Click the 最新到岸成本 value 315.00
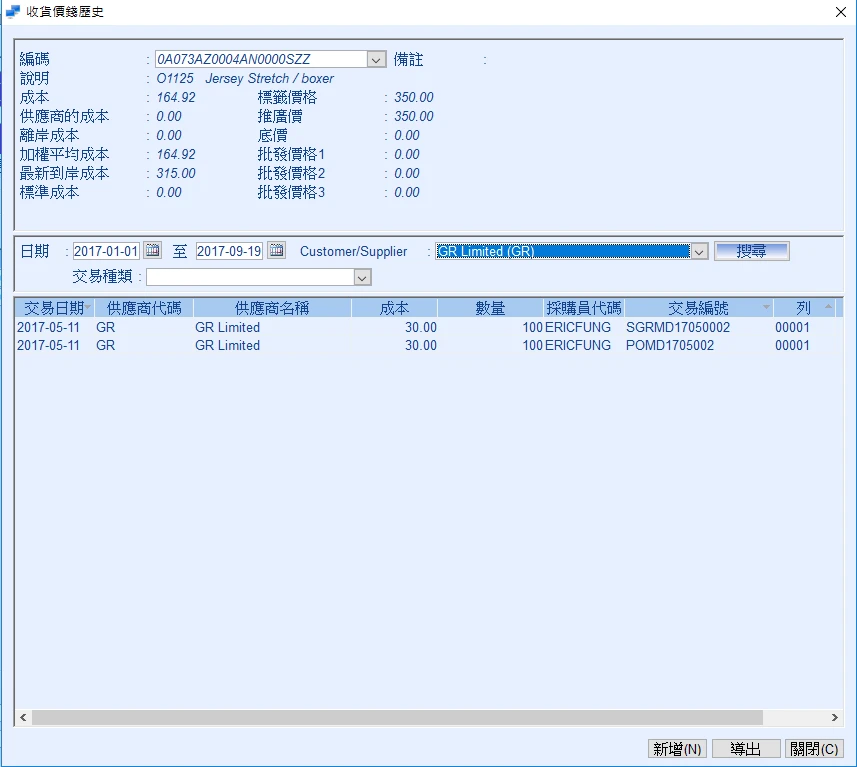 [x=176, y=173]
